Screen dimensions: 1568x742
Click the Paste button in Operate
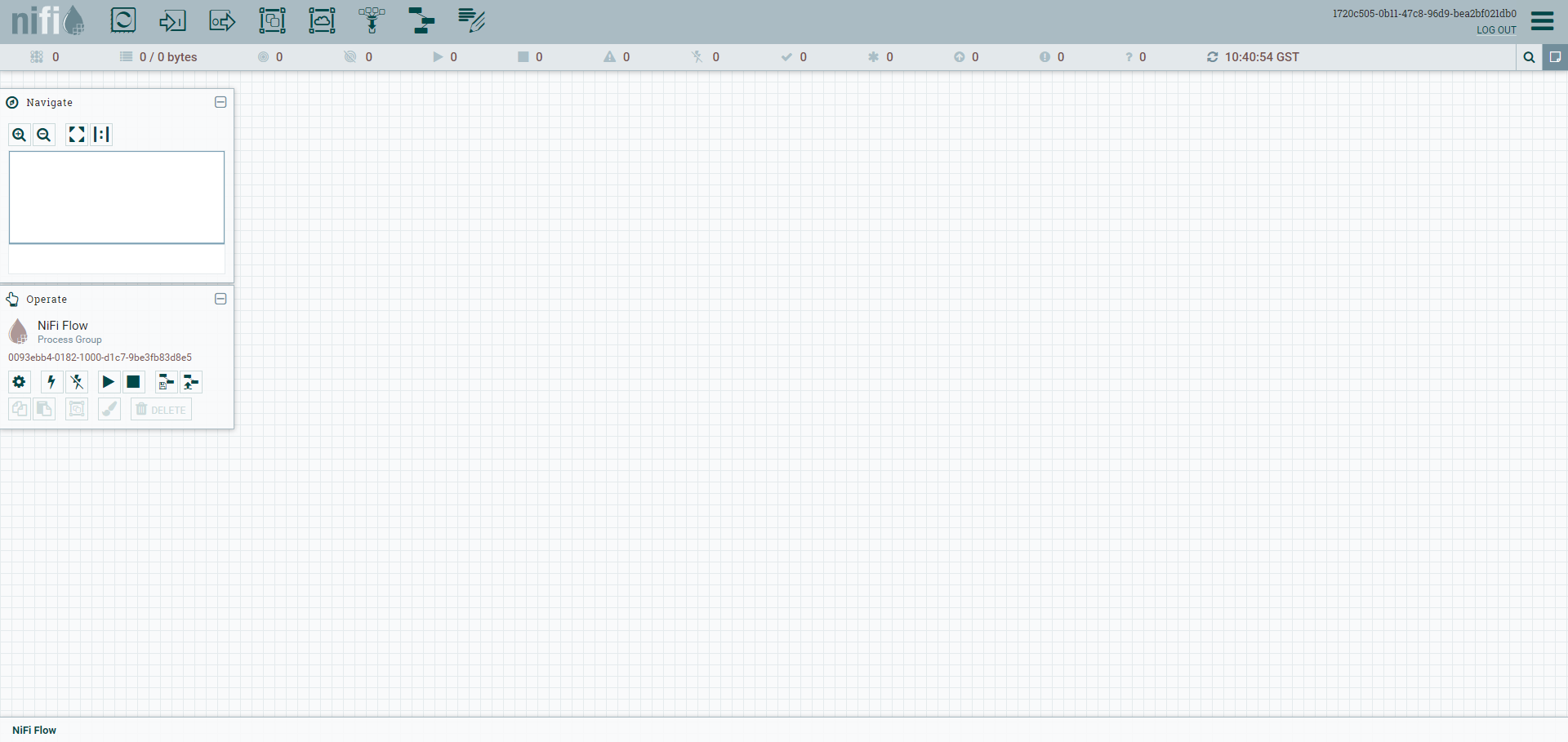(44, 409)
